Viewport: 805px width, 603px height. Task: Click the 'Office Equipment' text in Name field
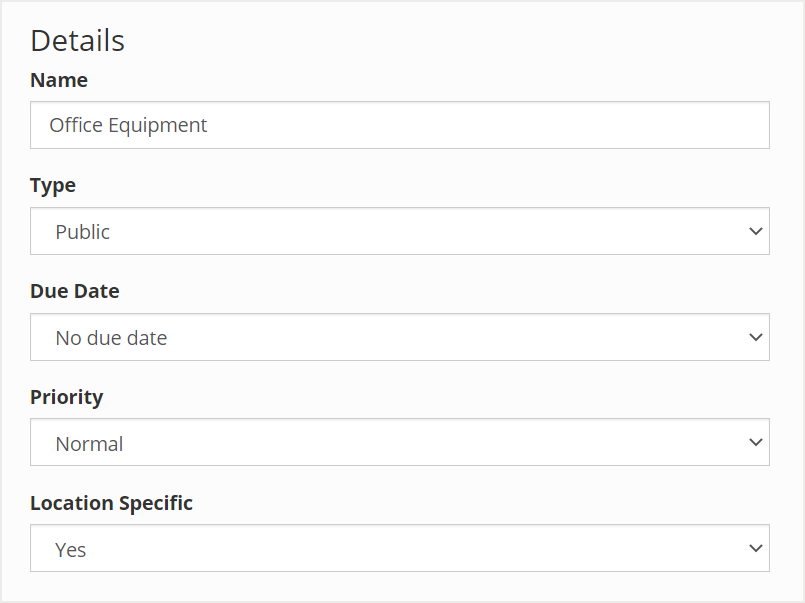click(128, 125)
